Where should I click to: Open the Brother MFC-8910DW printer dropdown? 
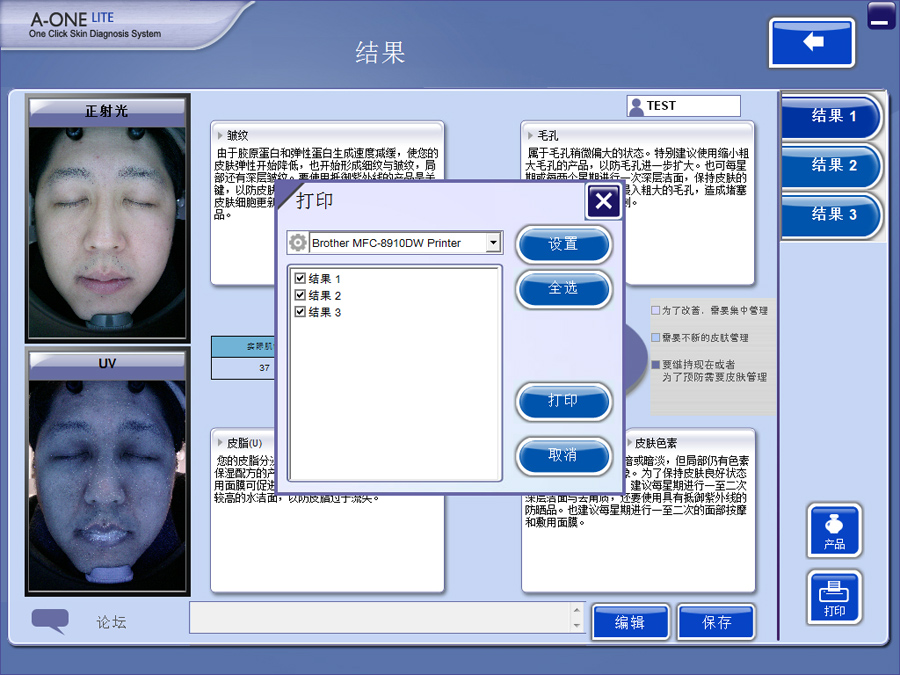[x=493, y=243]
